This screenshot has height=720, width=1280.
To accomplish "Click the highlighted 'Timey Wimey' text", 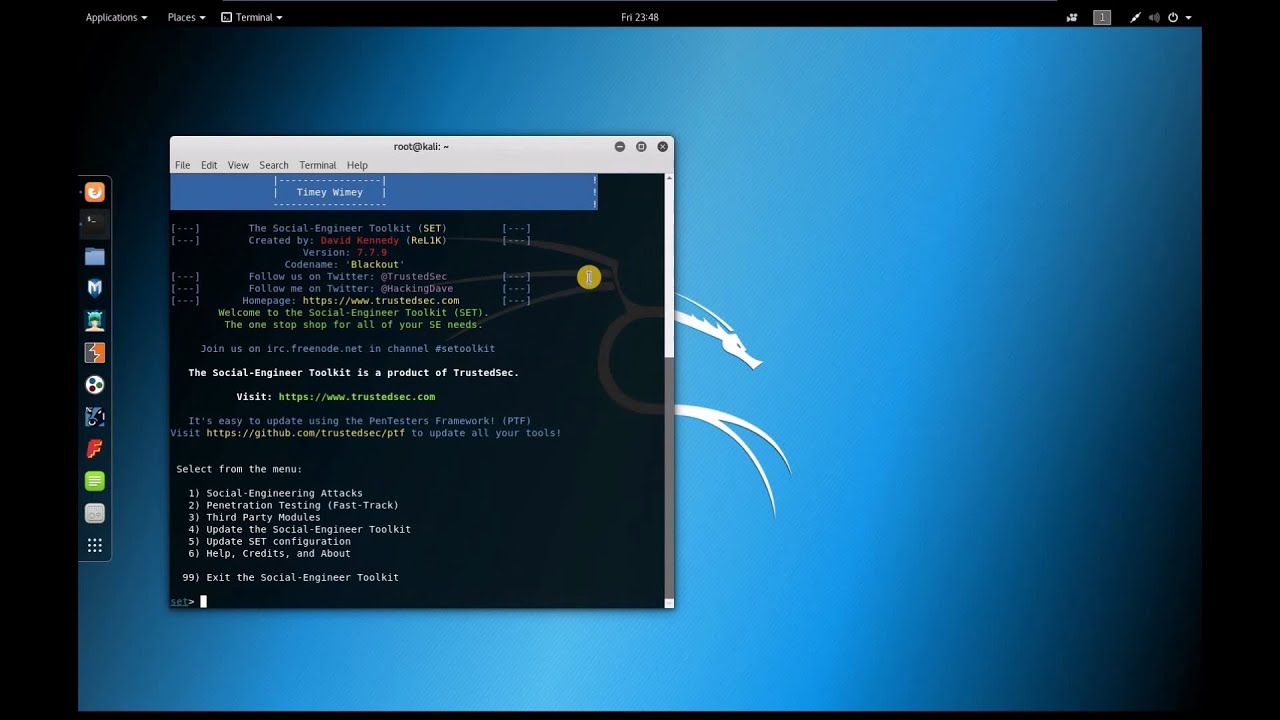I will [329, 192].
